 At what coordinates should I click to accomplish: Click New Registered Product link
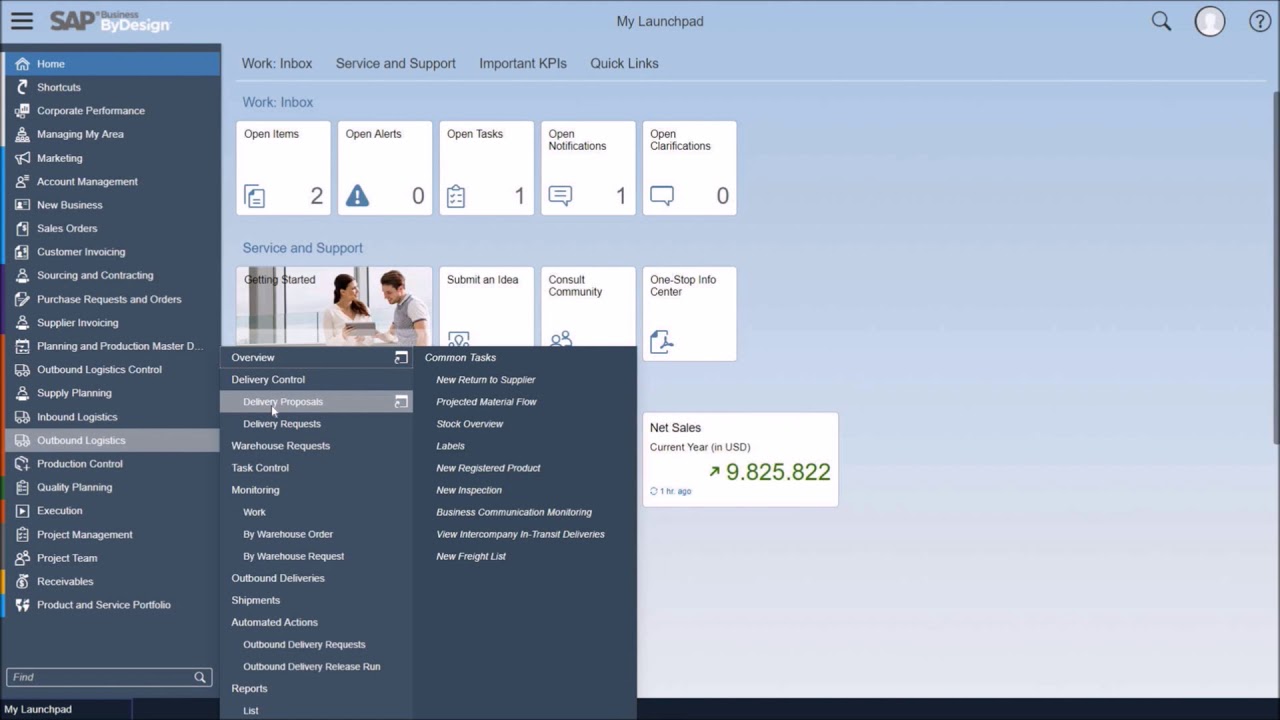(488, 468)
